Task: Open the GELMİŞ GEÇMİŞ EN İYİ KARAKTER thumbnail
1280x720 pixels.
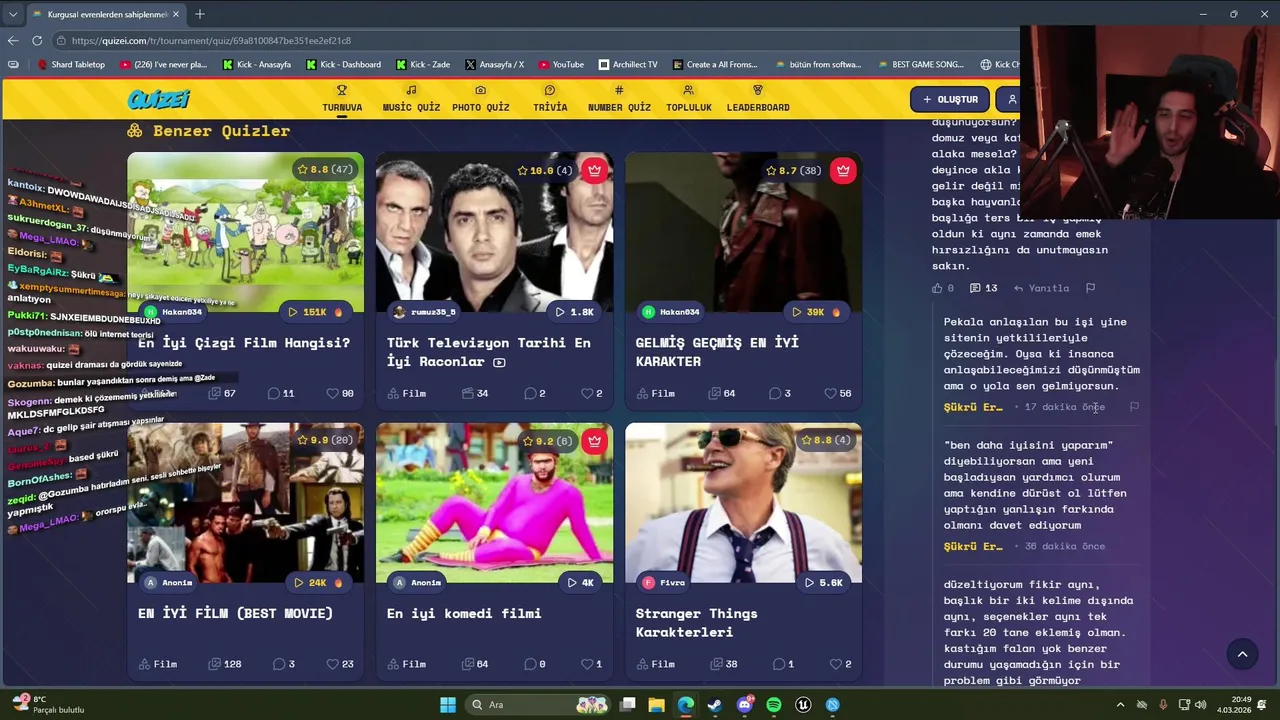Action: 743,233
